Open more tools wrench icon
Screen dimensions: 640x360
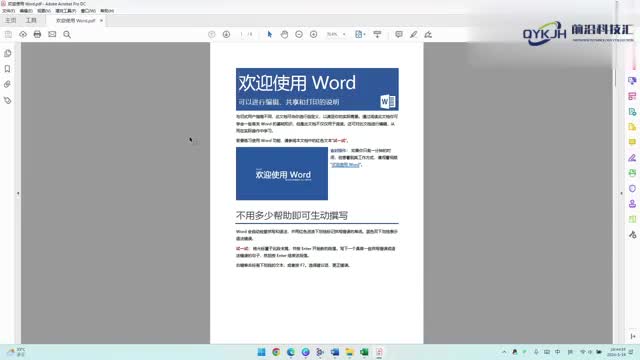[632, 234]
